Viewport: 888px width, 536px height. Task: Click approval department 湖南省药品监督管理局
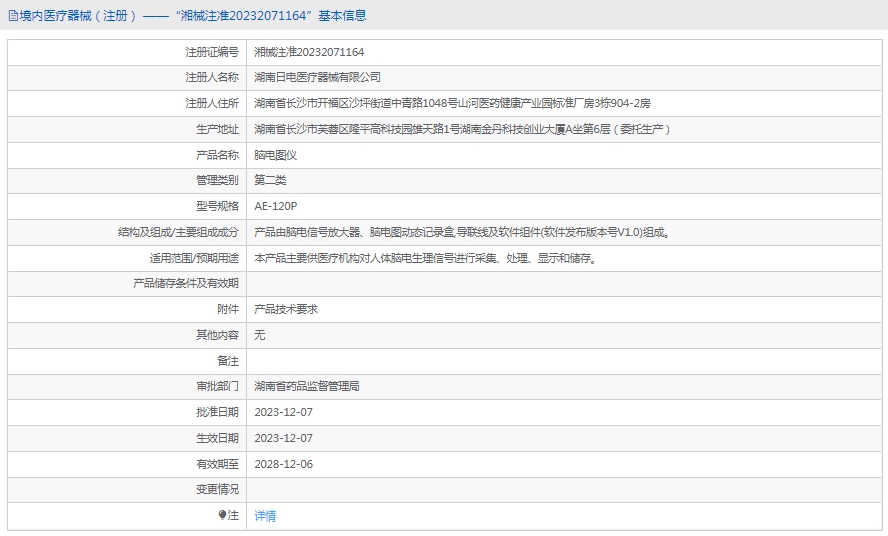(307, 386)
